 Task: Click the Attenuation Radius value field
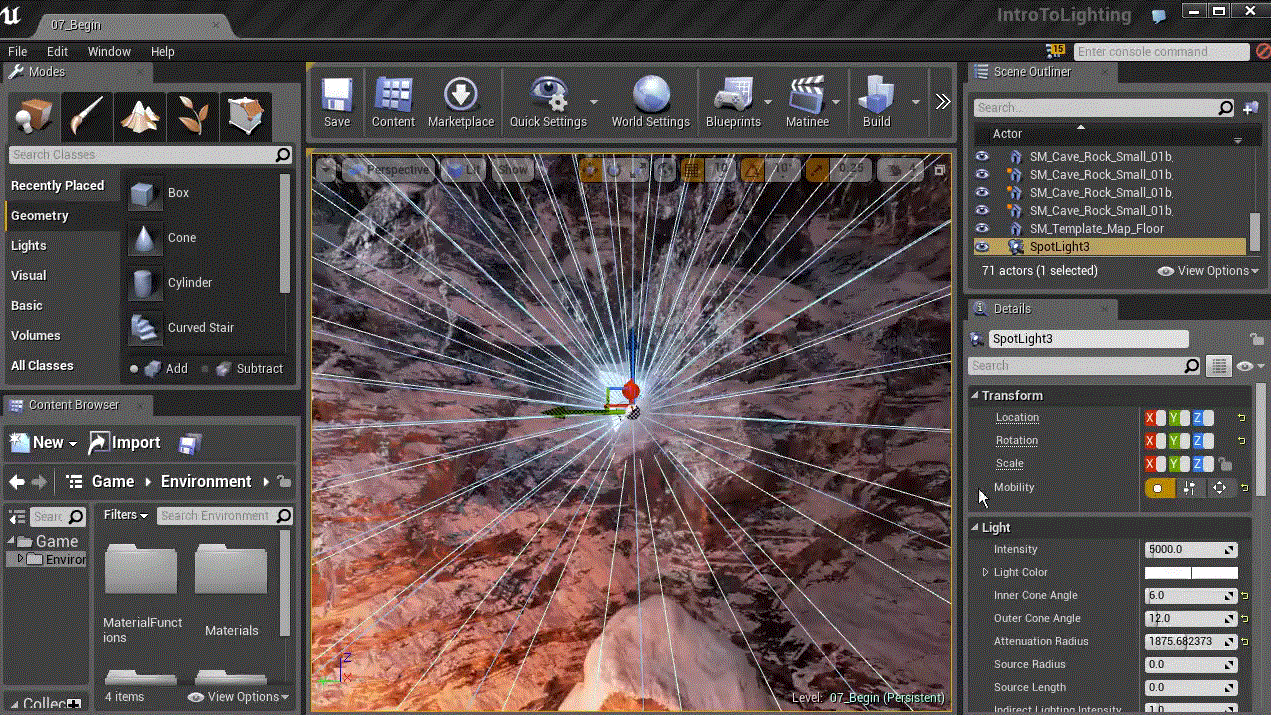1191,642
